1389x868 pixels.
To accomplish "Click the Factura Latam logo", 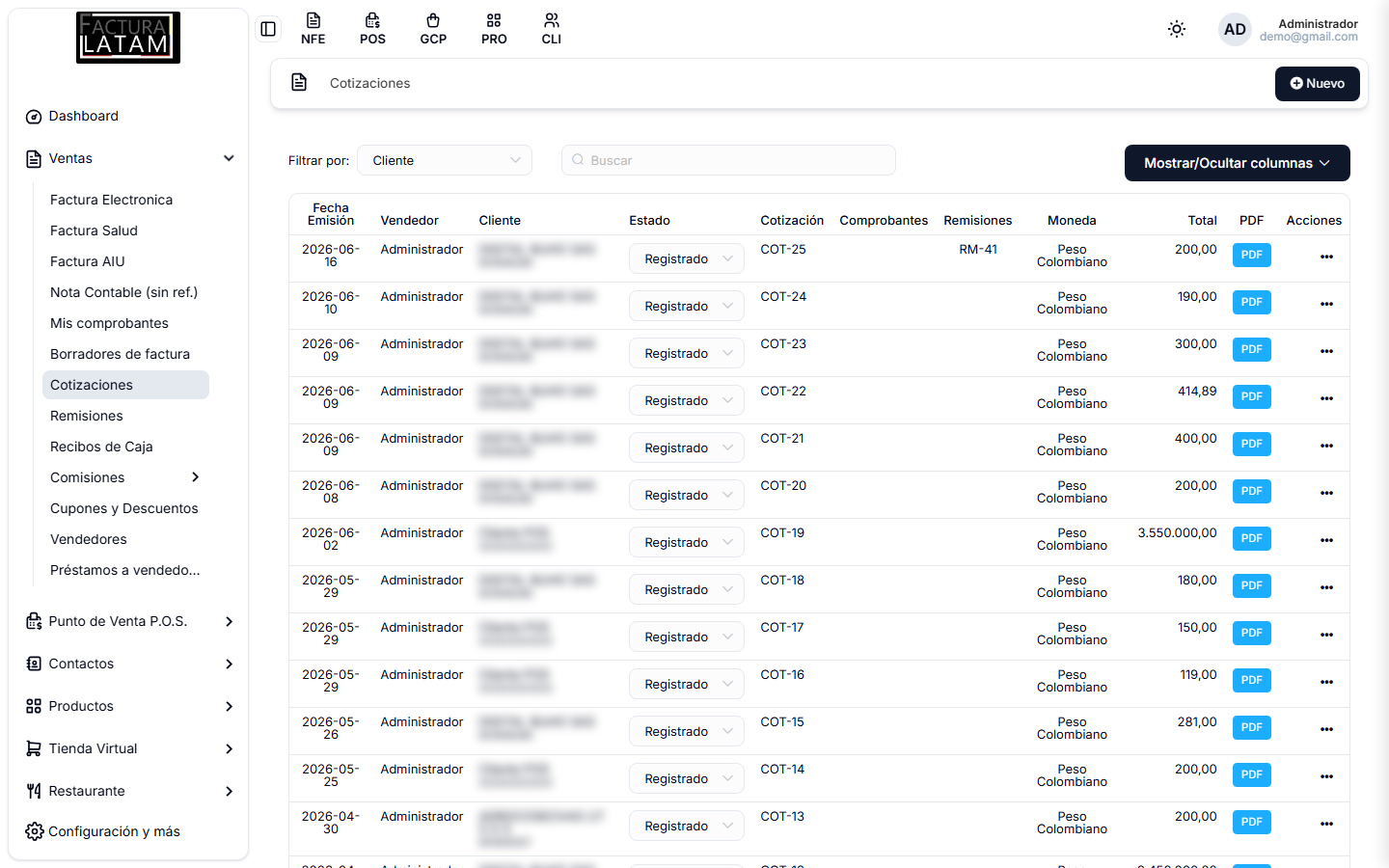I will [x=128, y=38].
